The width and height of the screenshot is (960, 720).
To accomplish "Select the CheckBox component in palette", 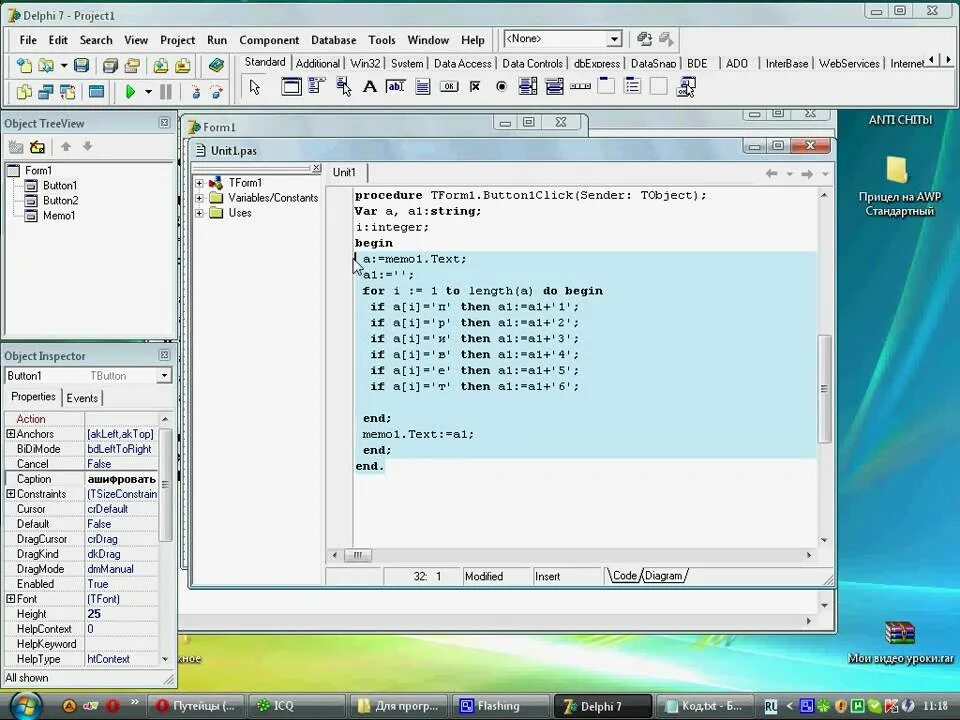I will pos(475,86).
